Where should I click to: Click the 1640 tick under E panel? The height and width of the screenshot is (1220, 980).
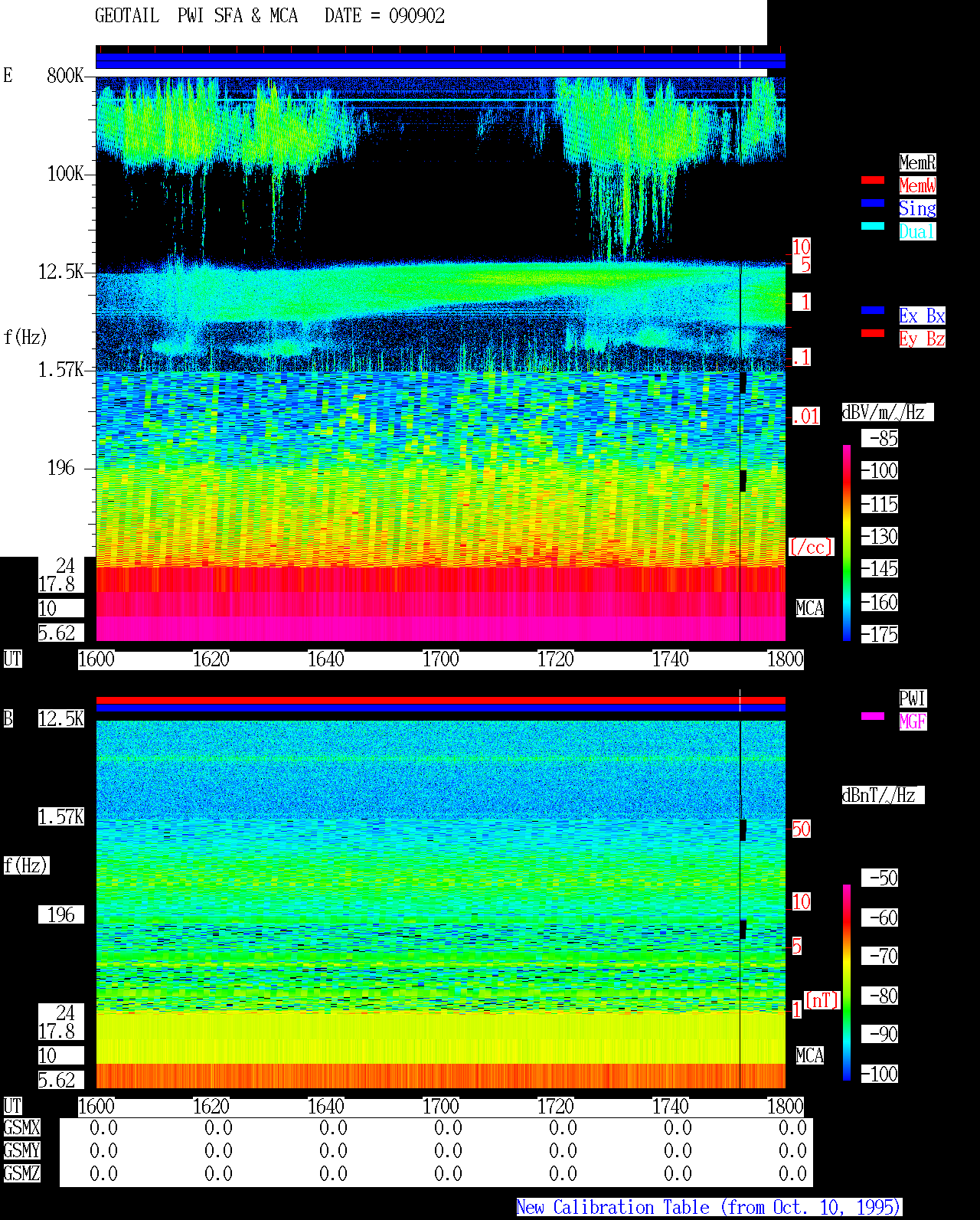point(325,659)
